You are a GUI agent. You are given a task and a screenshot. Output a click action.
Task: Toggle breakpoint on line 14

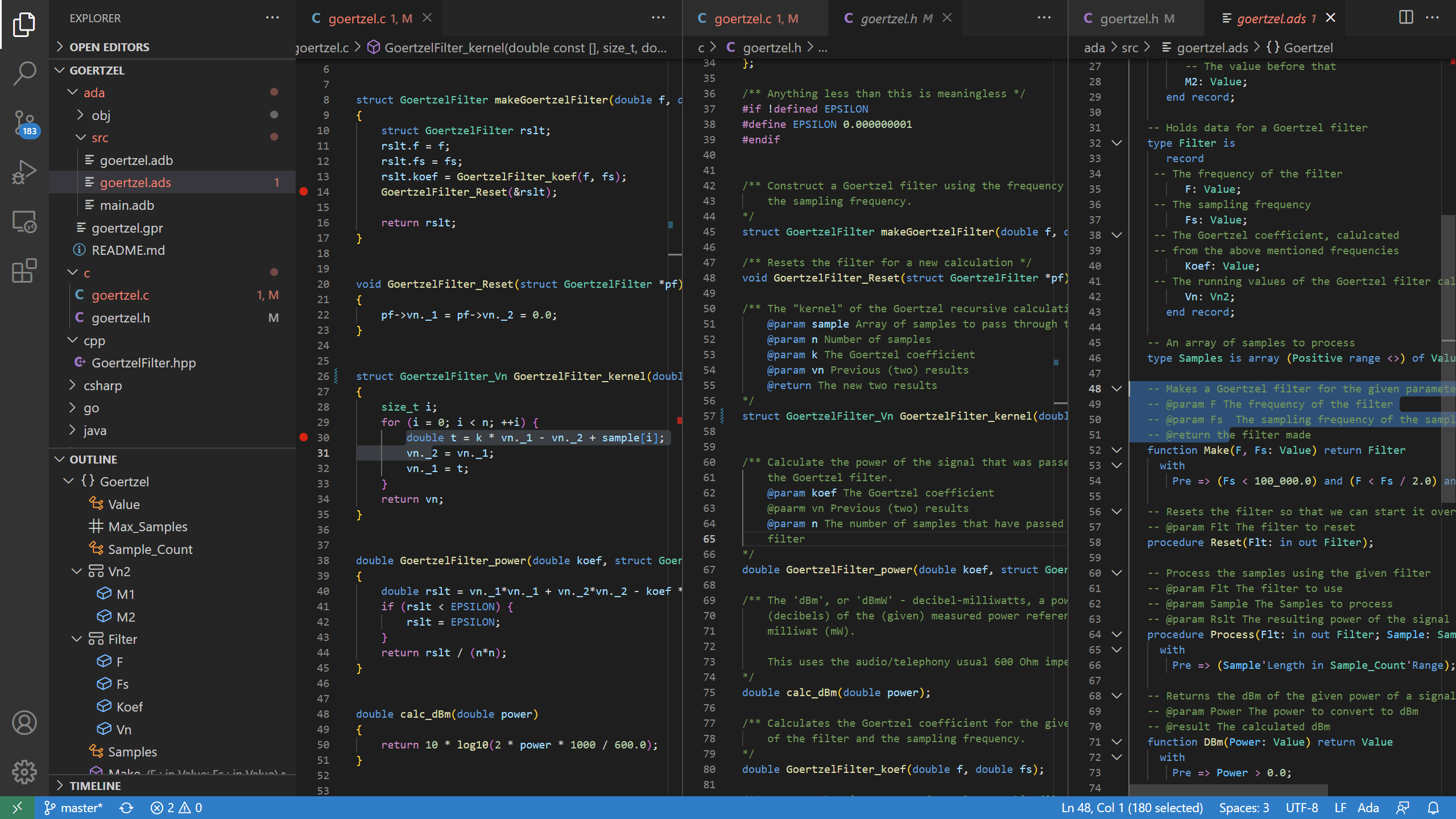(304, 192)
